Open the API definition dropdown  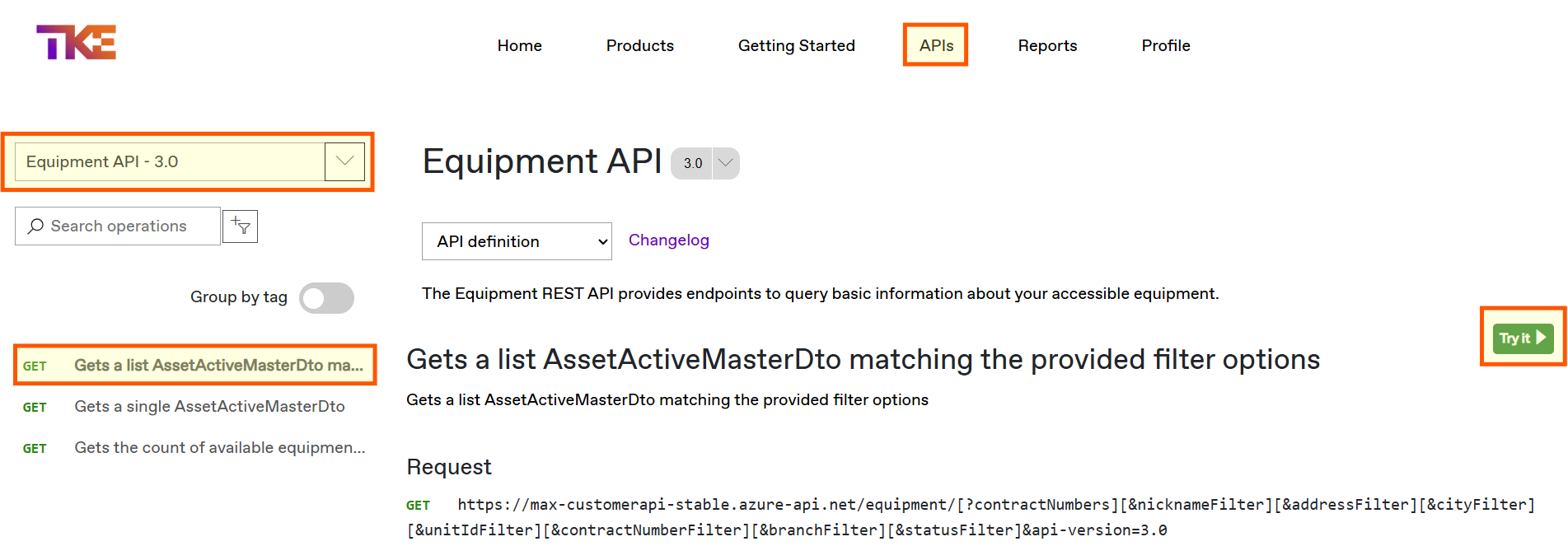(x=517, y=241)
